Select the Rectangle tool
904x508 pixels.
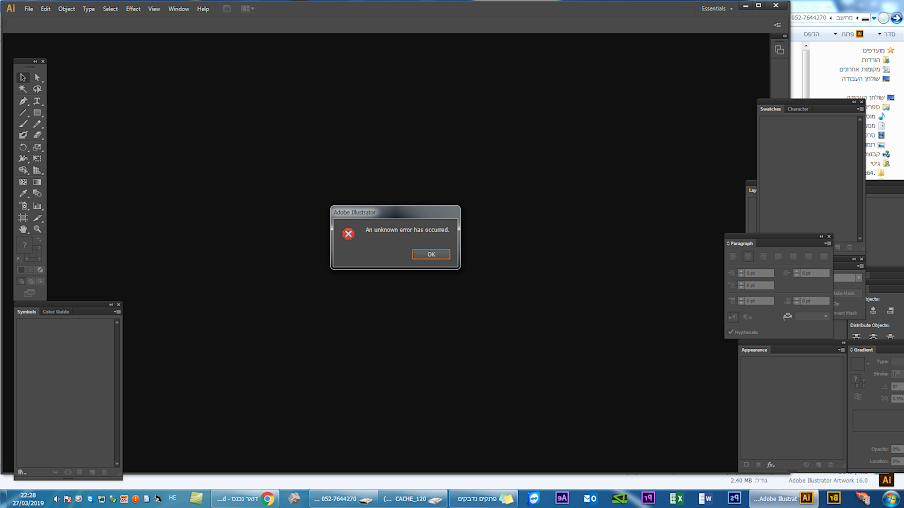pyautogui.click(x=37, y=112)
